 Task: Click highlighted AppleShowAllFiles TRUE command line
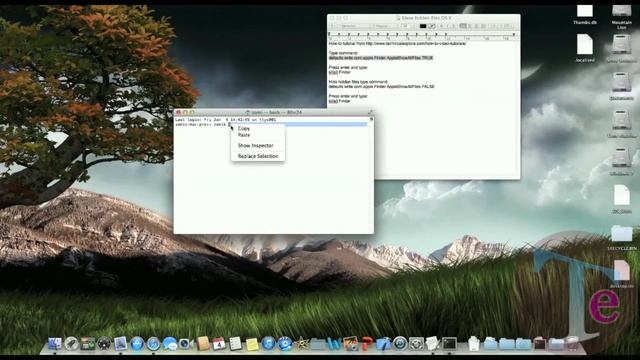pos(381,58)
